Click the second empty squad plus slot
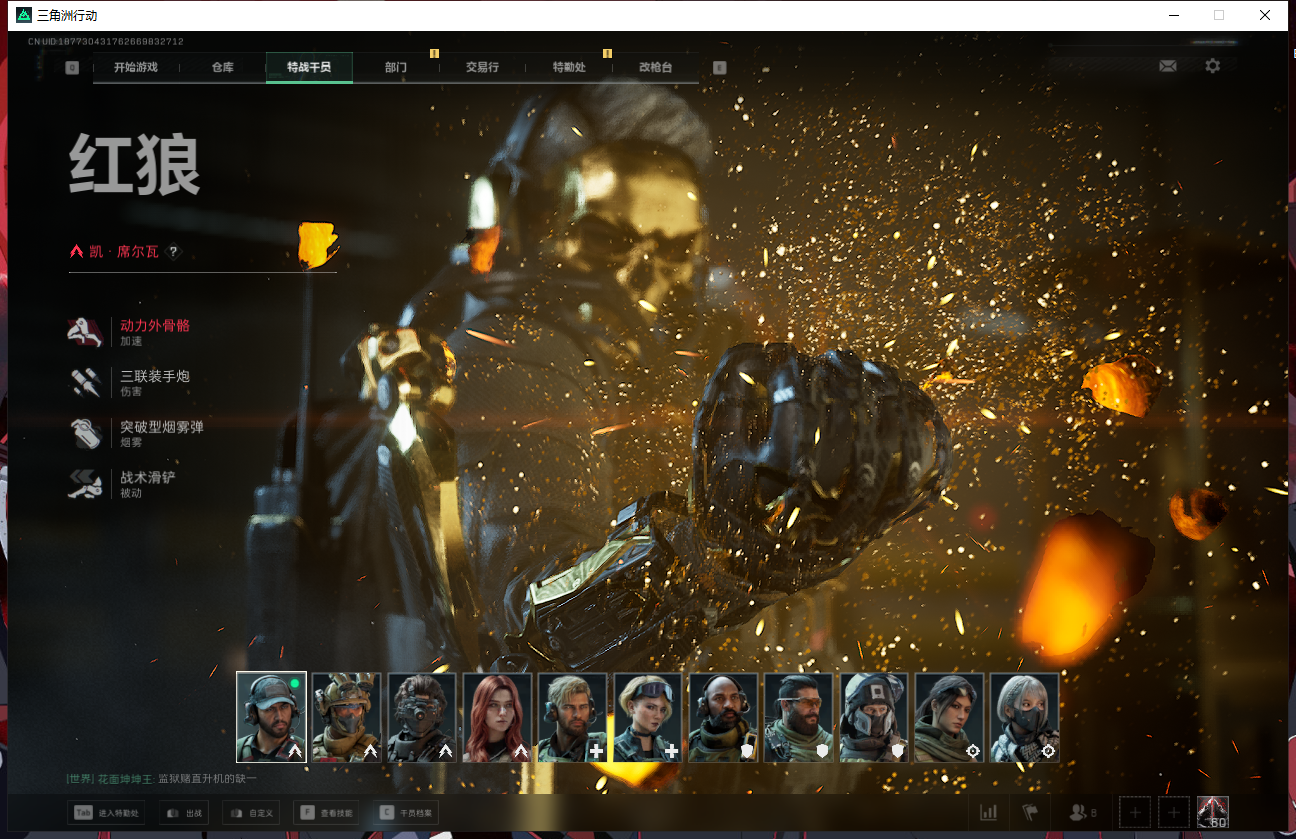 1174,813
